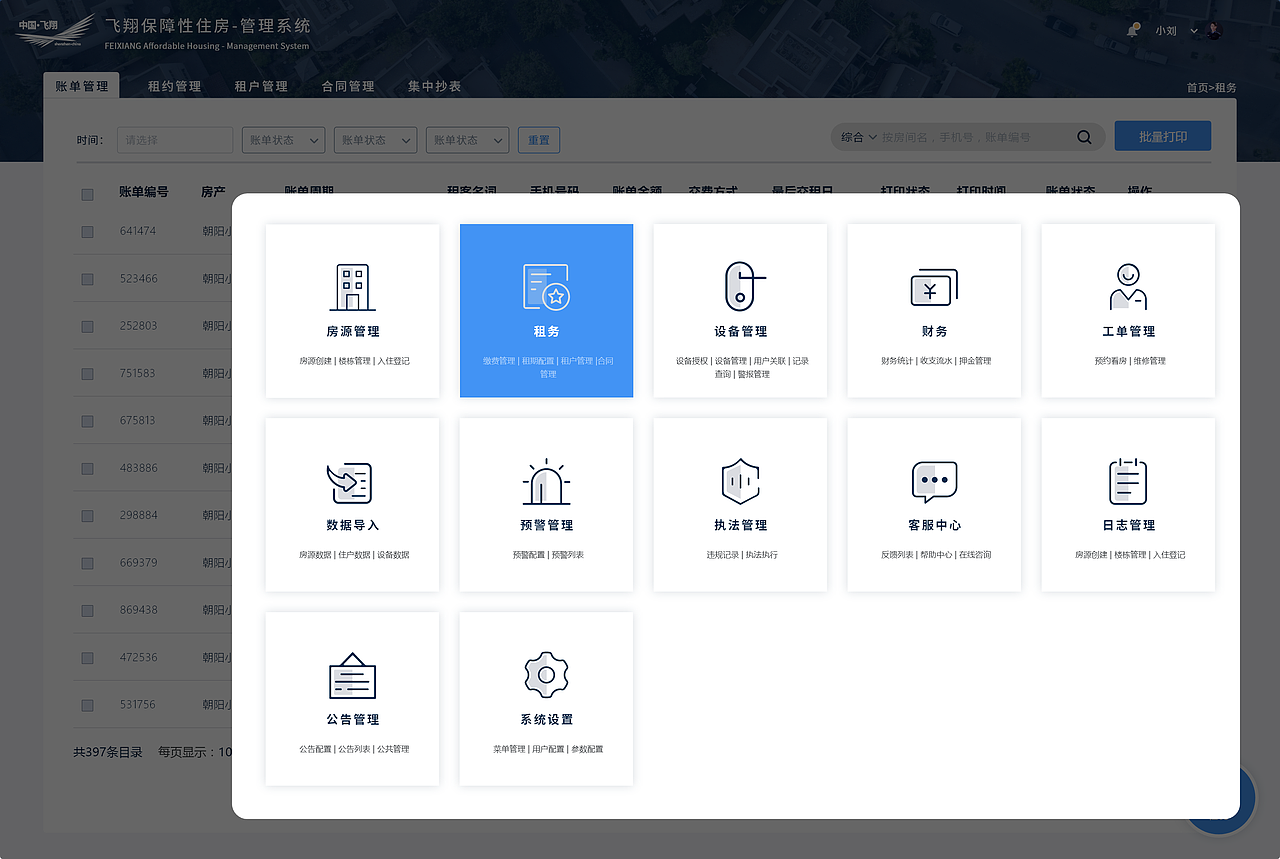Image resolution: width=1280 pixels, height=859 pixels.
Task: Switch to the 租户管理 tab
Action: (261, 87)
